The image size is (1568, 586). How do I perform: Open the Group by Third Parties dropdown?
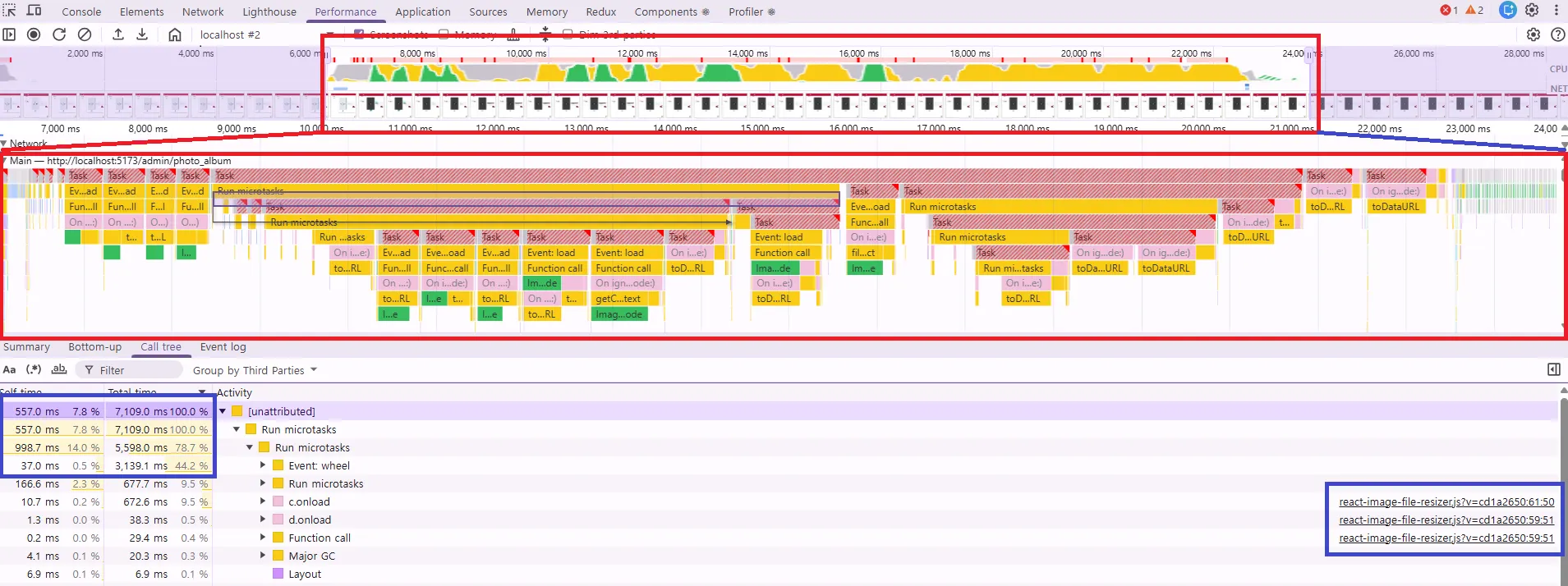(x=255, y=371)
